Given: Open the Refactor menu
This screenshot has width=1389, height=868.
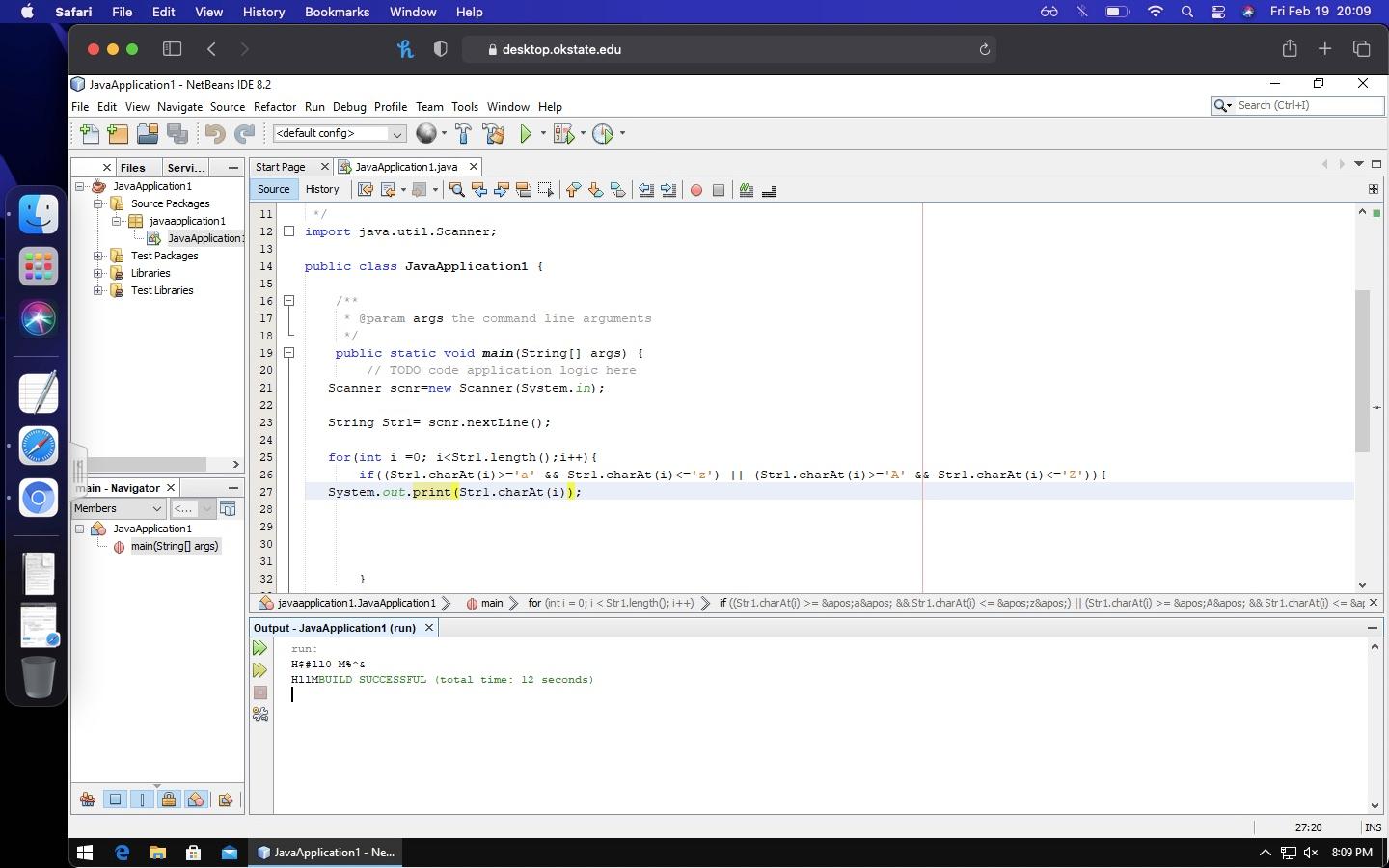Looking at the screenshot, I should tap(274, 107).
